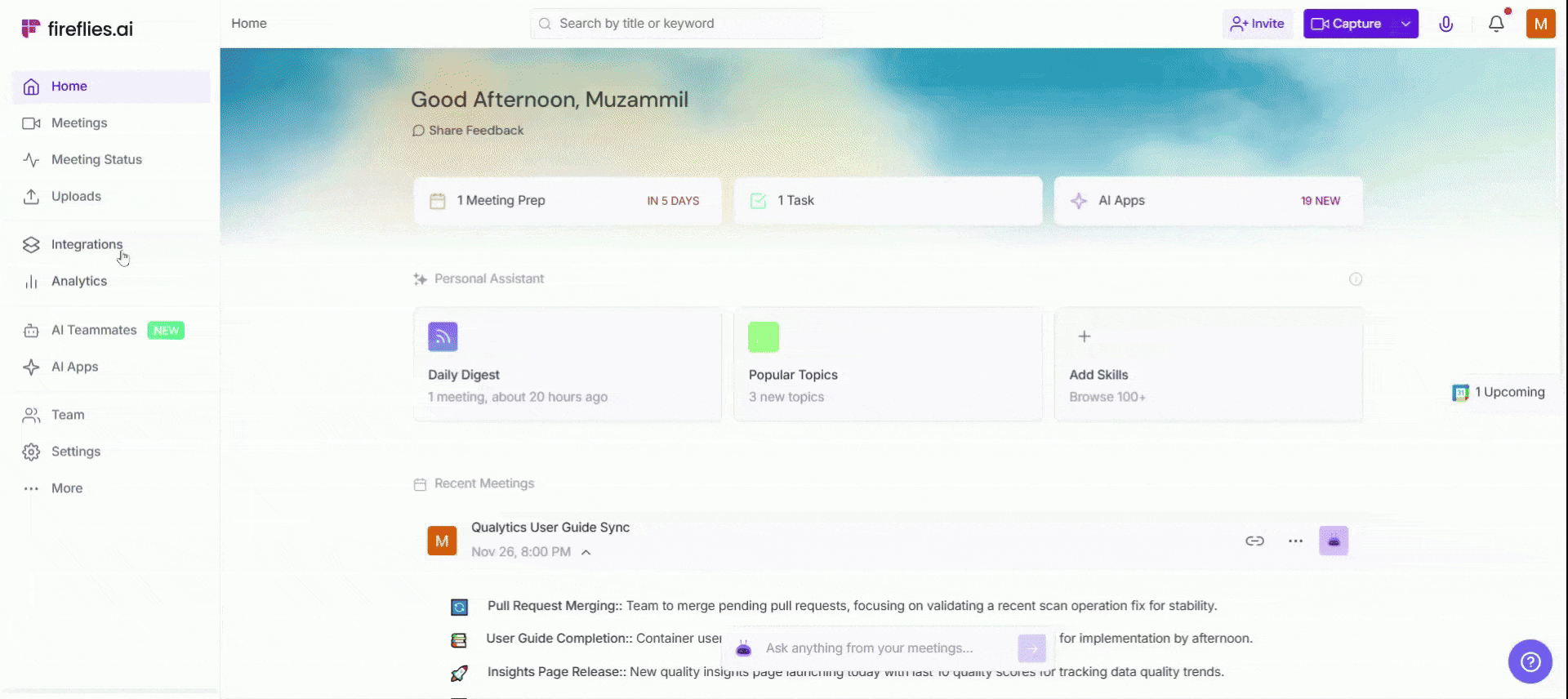
Task: Collapse the Qualytics meeting summary chevron
Action: point(586,553)
